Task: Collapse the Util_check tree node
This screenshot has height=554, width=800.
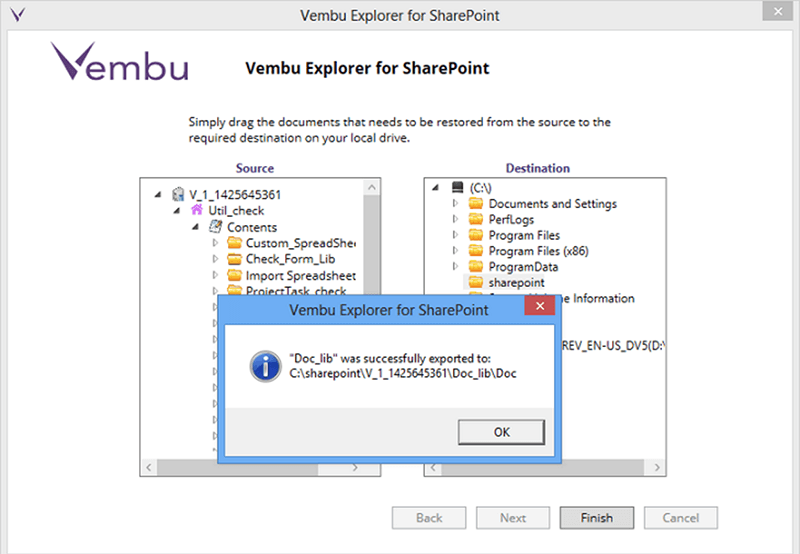Action: click(177, 211)
